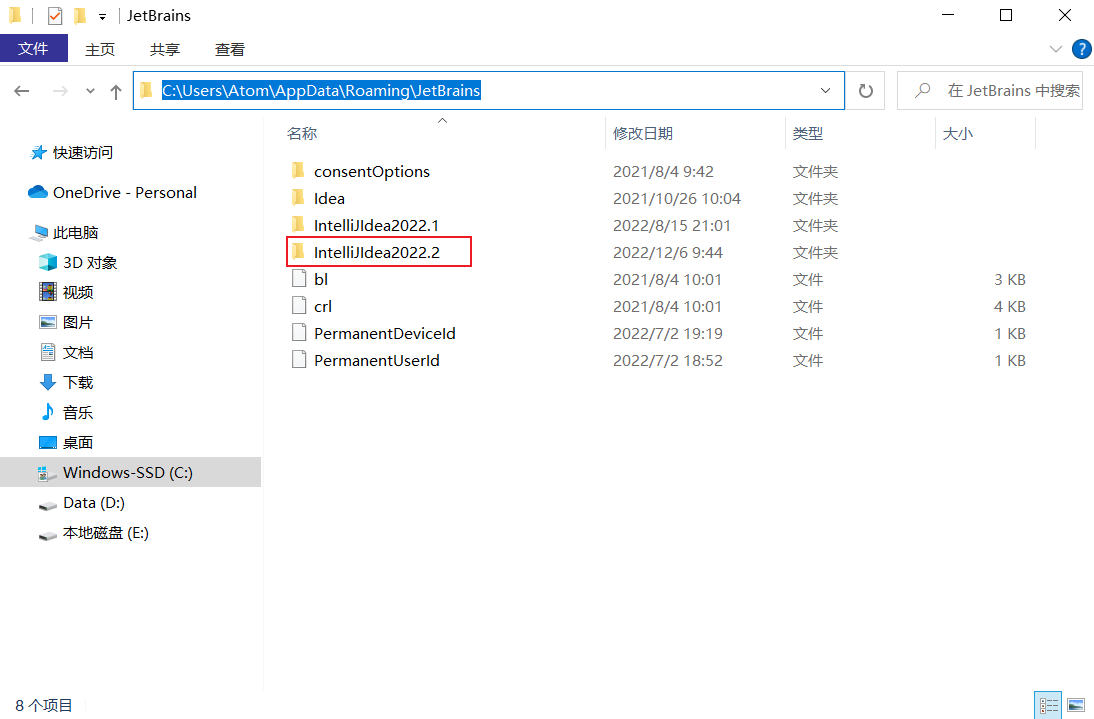This screenshot has height=719, width=1094.
Task: Click the folder icon in address bar
Action: click(147, 90)
